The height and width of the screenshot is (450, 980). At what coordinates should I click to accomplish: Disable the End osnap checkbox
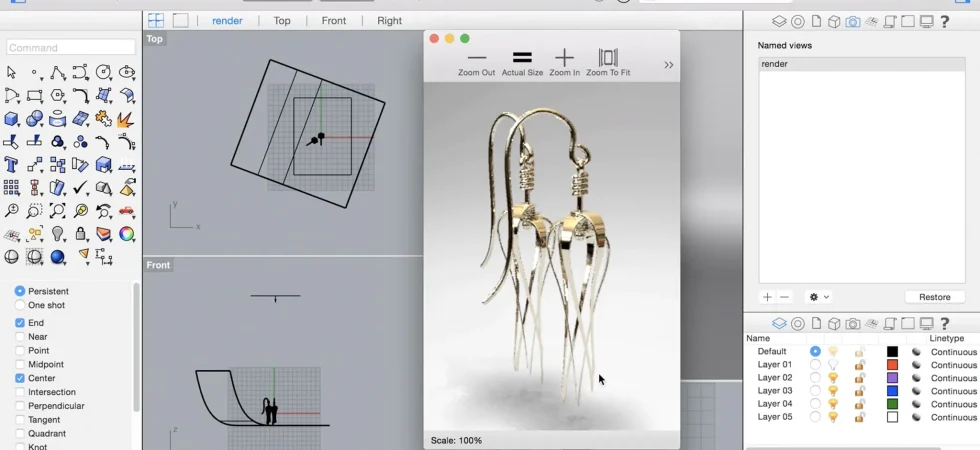click(20, 323)
